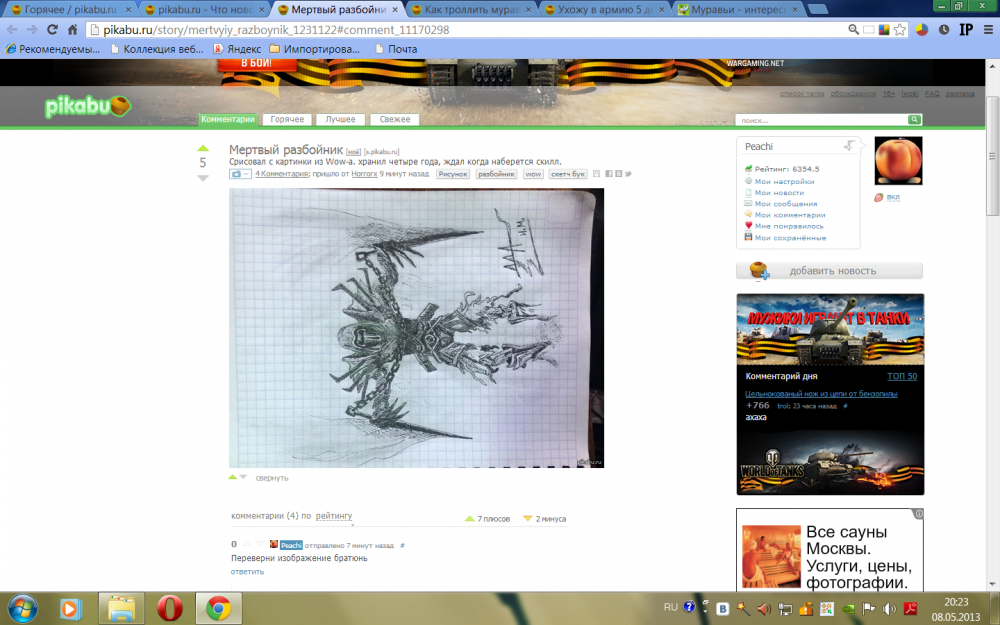Open the Горячее site tab
Screen dimensions: 1000x625
coord(287,119)
